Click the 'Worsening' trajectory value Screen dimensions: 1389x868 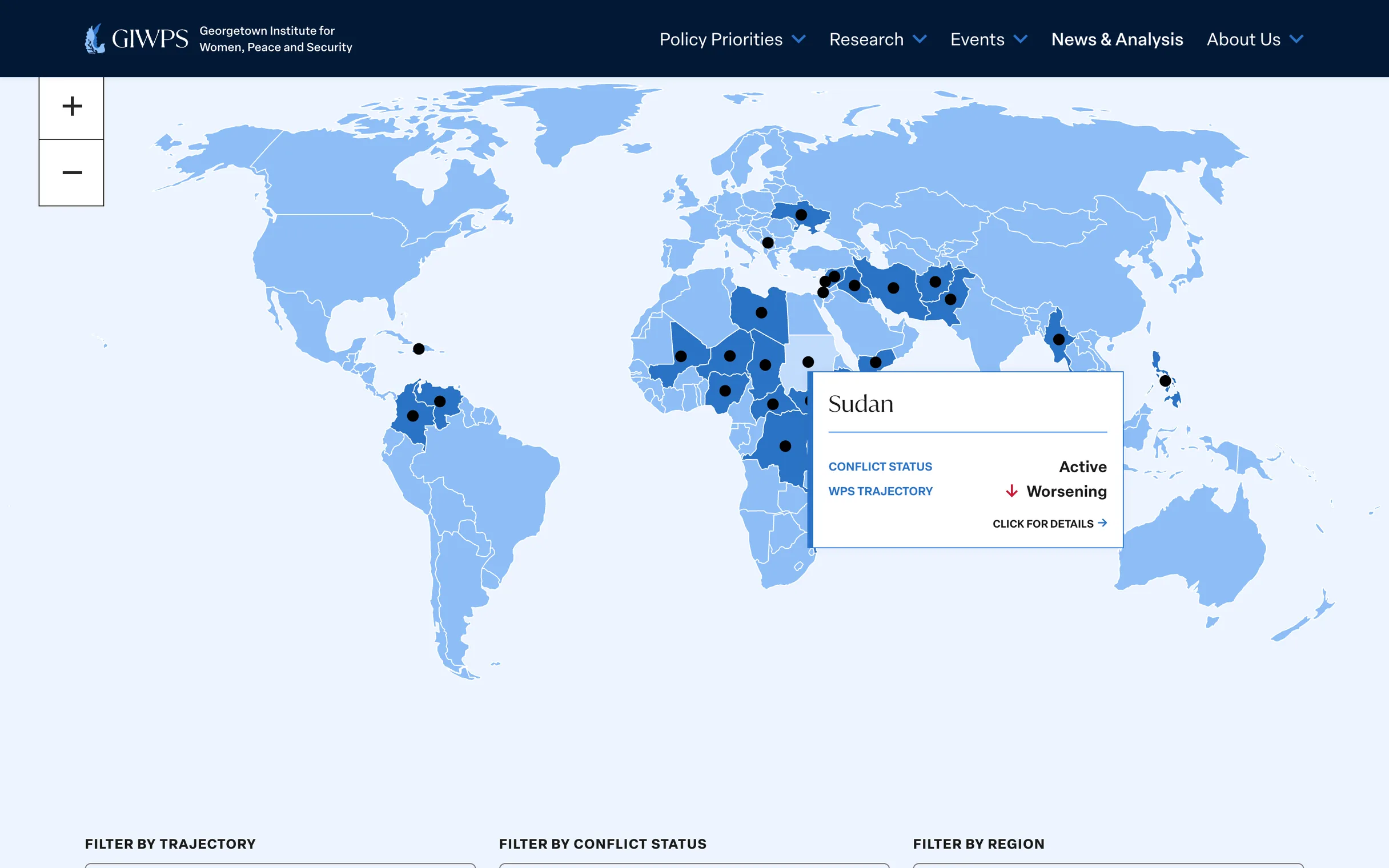coord(1066,492)
